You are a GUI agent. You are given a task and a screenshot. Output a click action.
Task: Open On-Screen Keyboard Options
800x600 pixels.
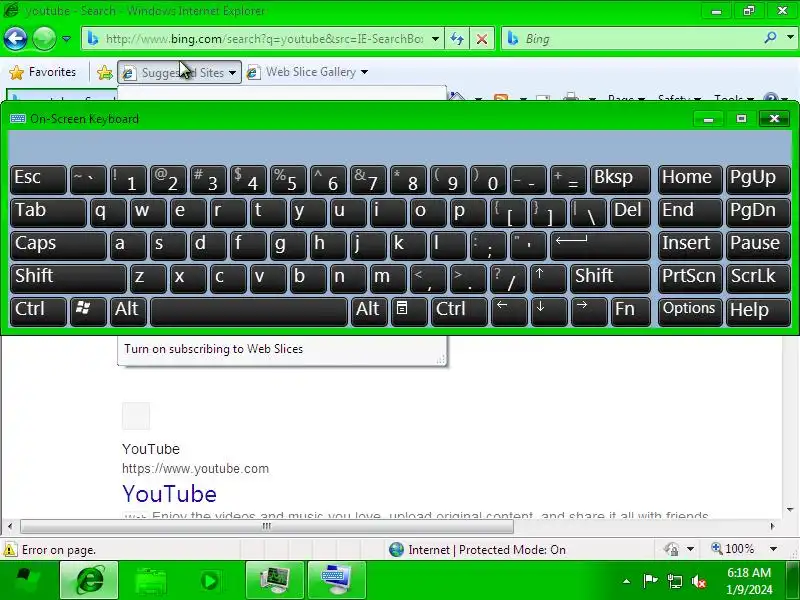[690, 312]
